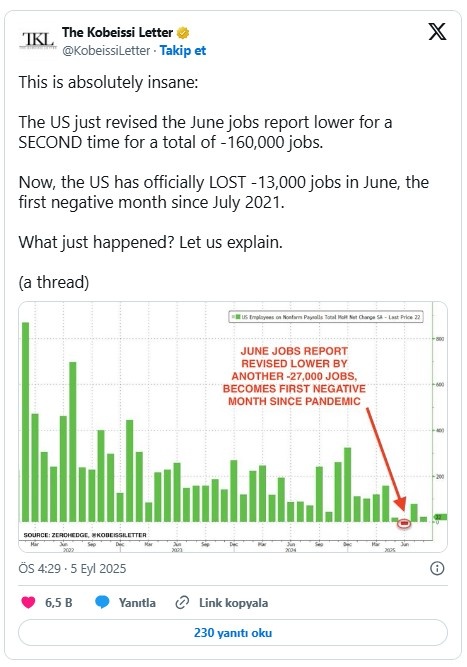Click The Kobeissi Letter display name
Image resolution: width=467 pixels, height=667 pixels.
117,32
